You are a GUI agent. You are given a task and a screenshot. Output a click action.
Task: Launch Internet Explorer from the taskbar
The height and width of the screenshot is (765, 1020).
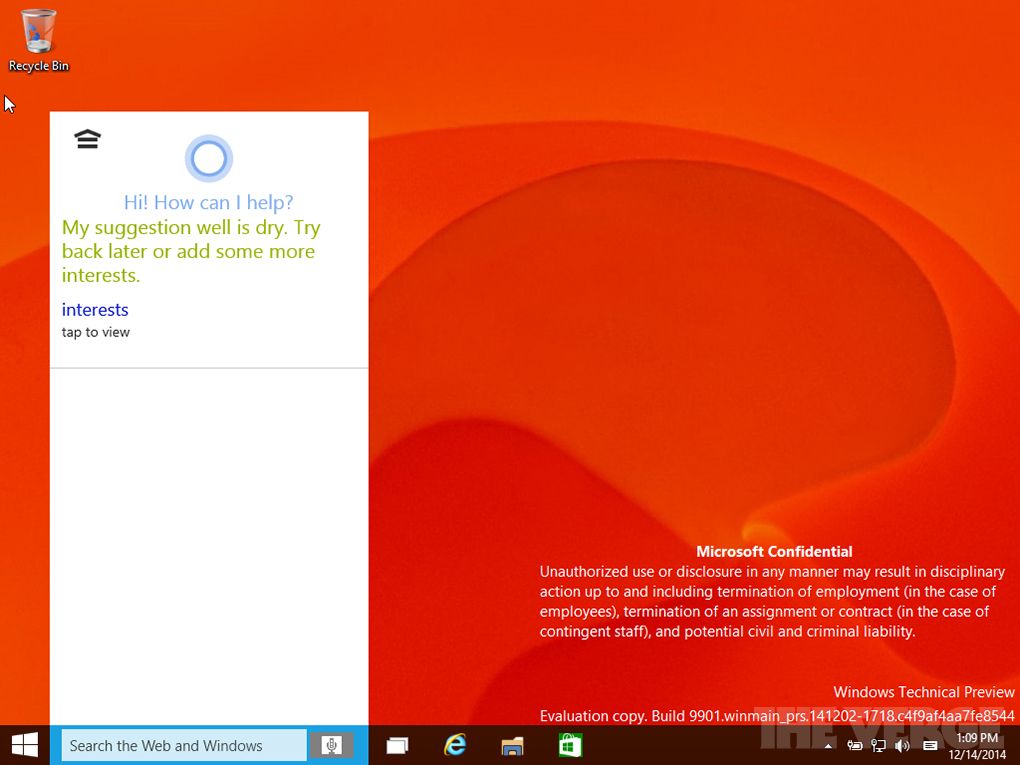pos(456,745)
